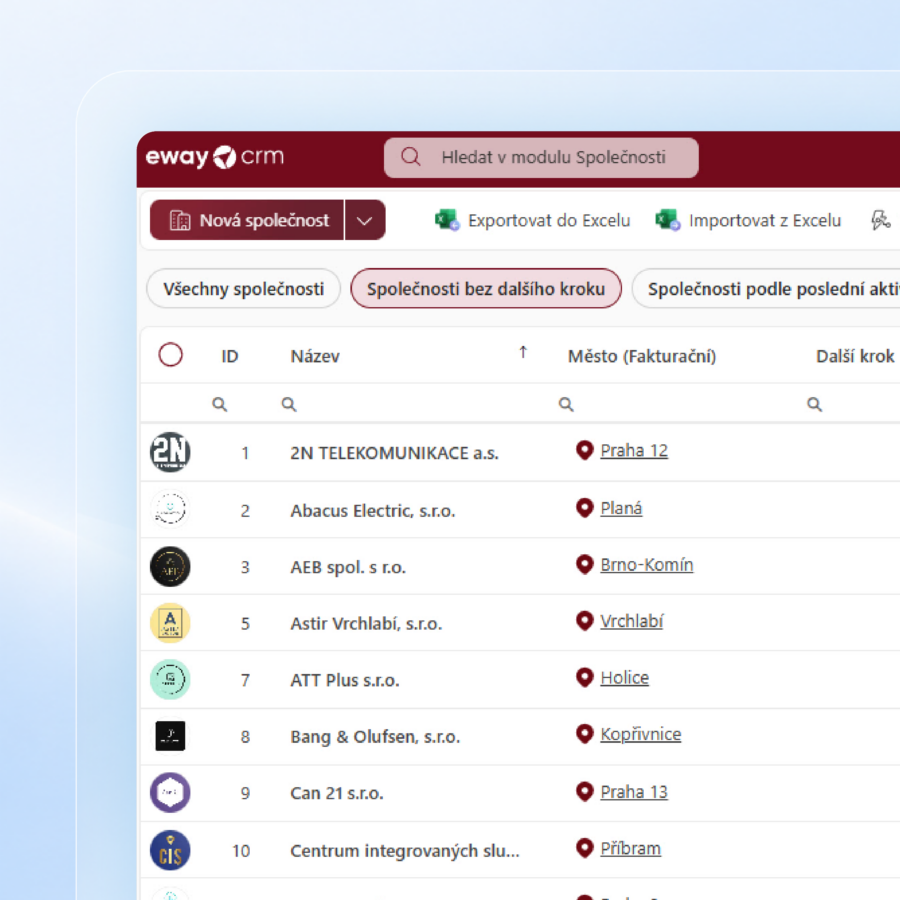Image resolution: width=900 pixels, height=900 pixels.
Task: Expand the Nová společnost dropdown arrow
Action: point(365,220)
